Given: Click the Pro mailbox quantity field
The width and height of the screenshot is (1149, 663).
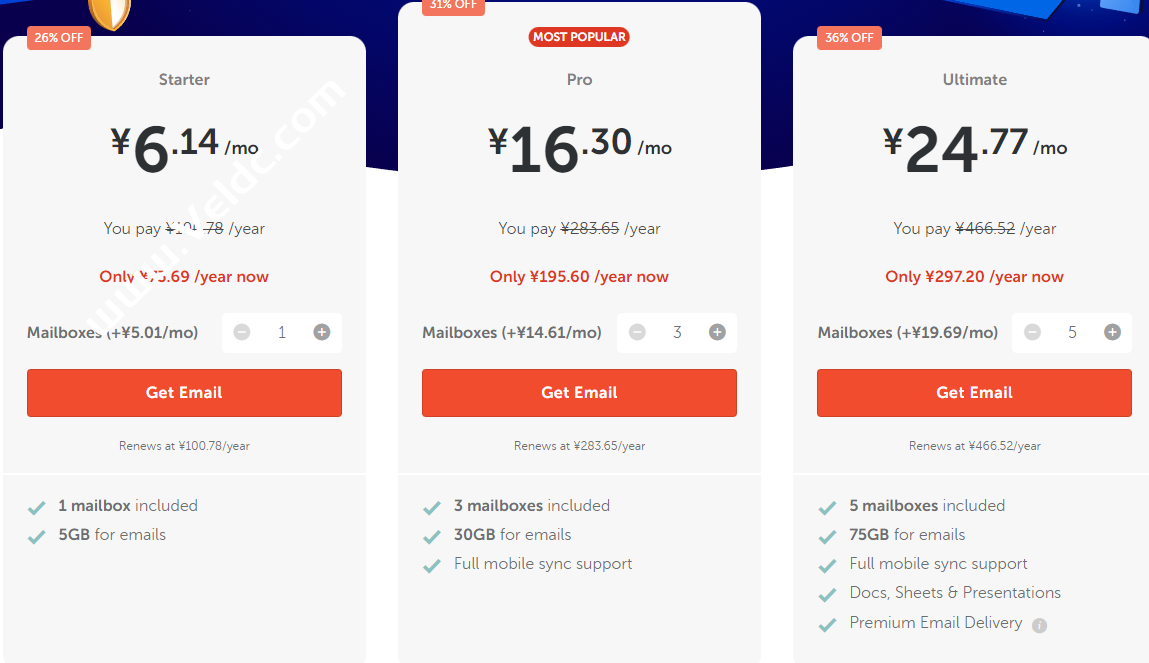Looking at the screenshot, I should pos(677,332).
